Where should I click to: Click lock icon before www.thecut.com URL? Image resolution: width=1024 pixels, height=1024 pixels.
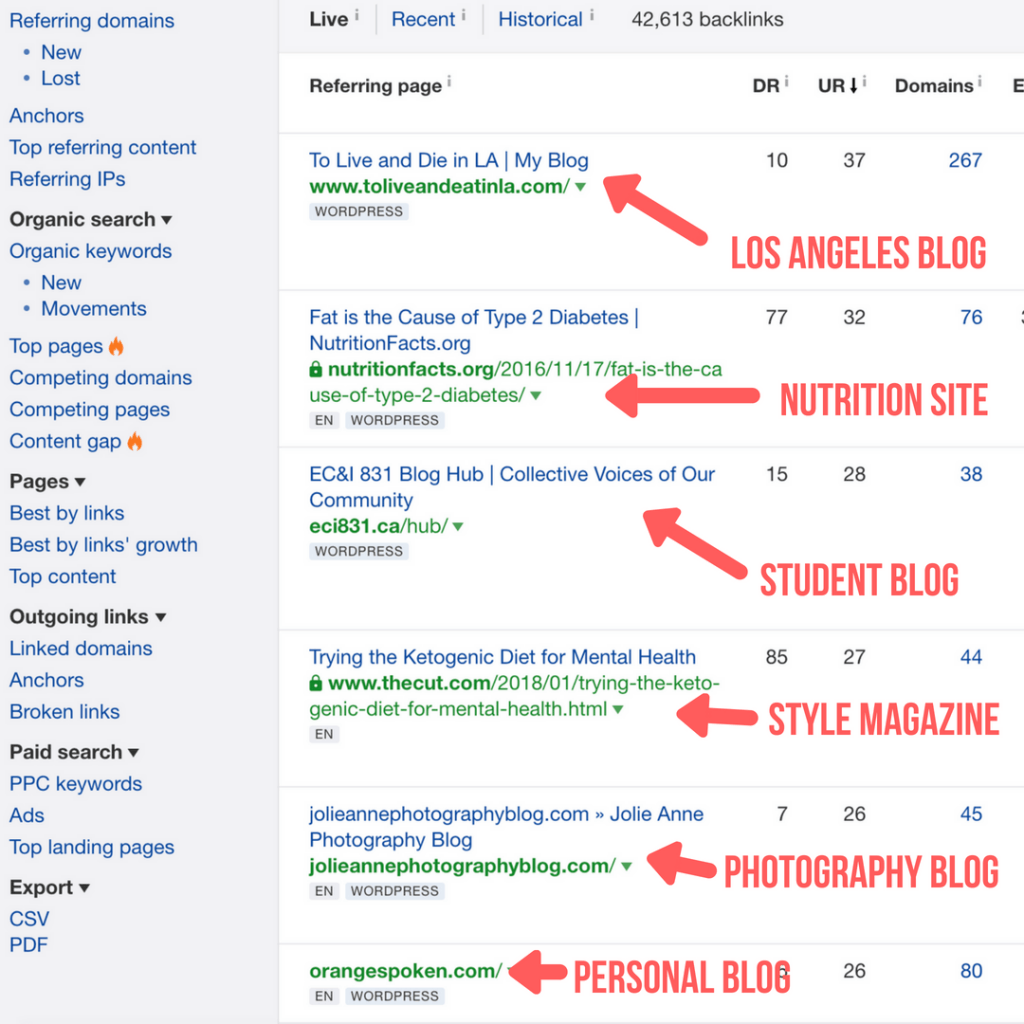click(316, 683)
